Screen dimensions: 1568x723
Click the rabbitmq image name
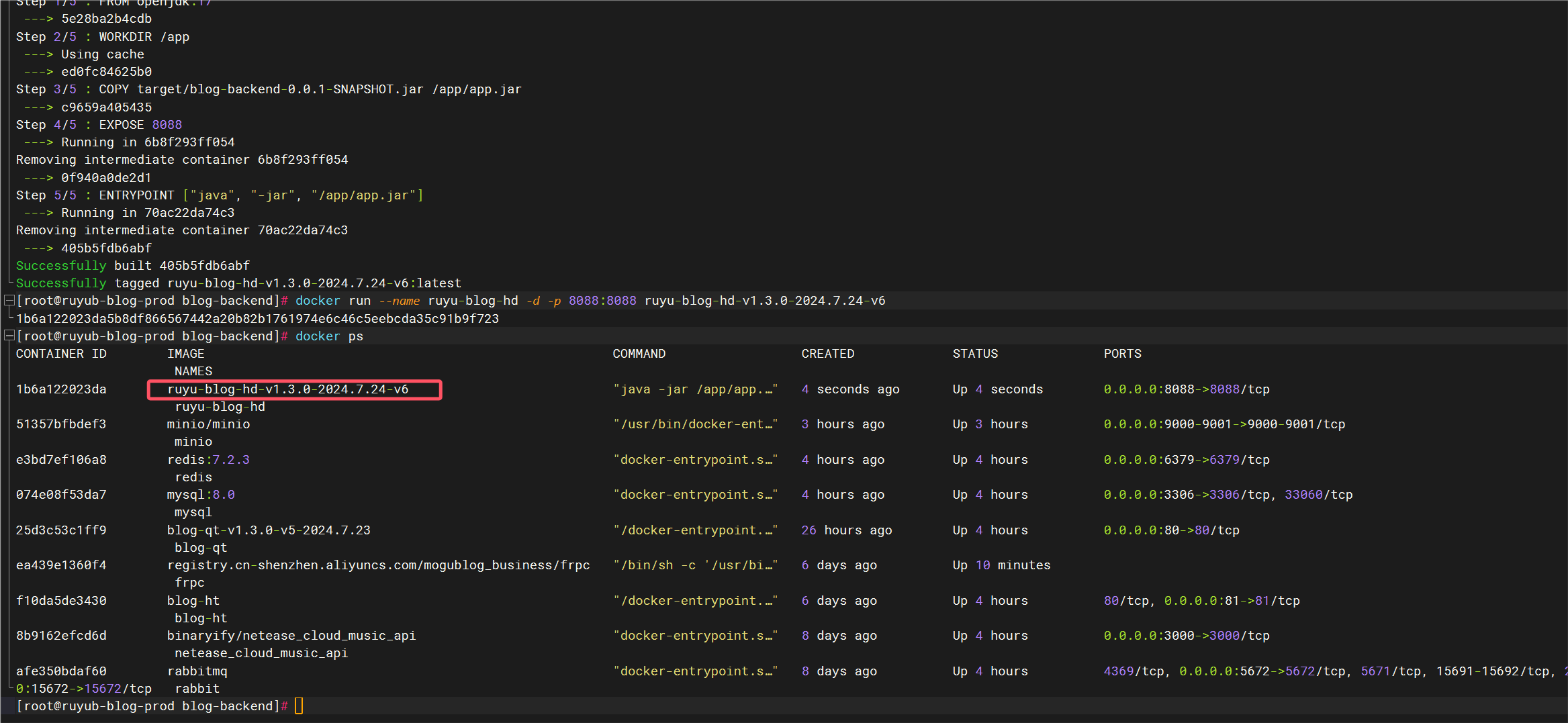197,671
